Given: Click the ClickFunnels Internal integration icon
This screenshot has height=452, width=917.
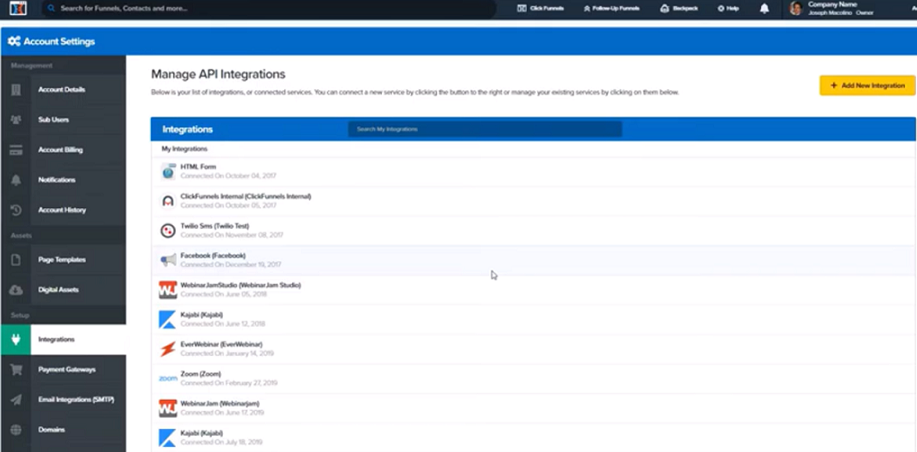Looking at the screenshot, I should click(168, 201).
